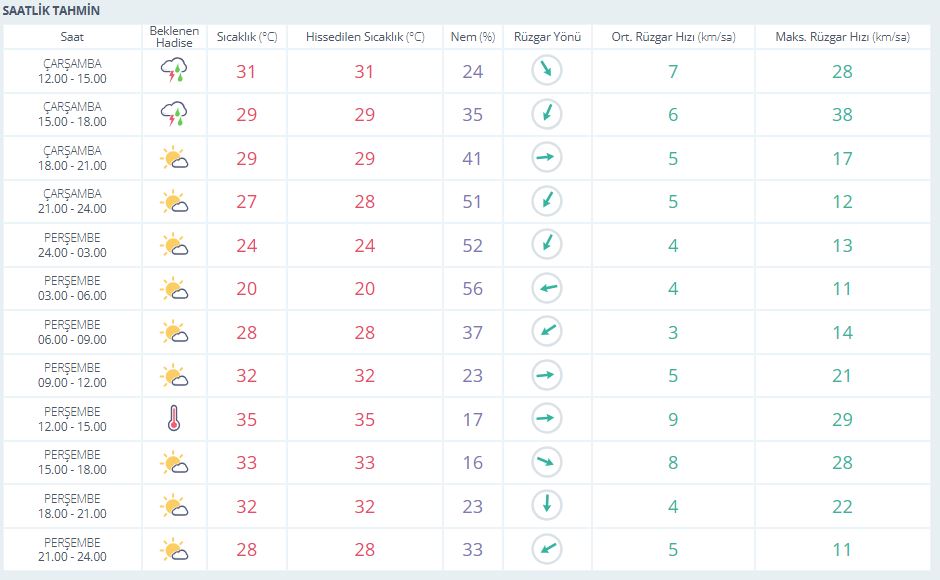
Task: Click wind direction arrow for Perşembe 03.00 - 06.00
Action: (547, 288)
